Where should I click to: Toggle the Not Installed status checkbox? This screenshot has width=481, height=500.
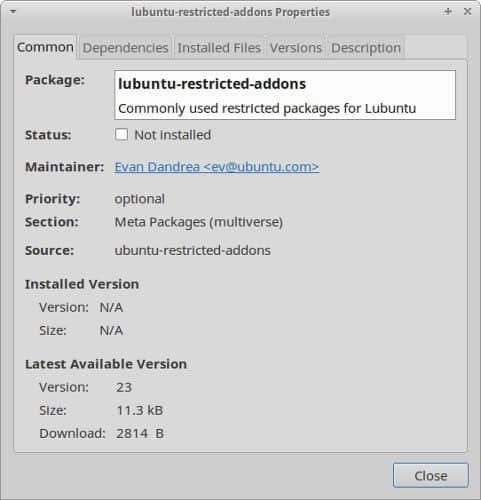click(121, 135)
